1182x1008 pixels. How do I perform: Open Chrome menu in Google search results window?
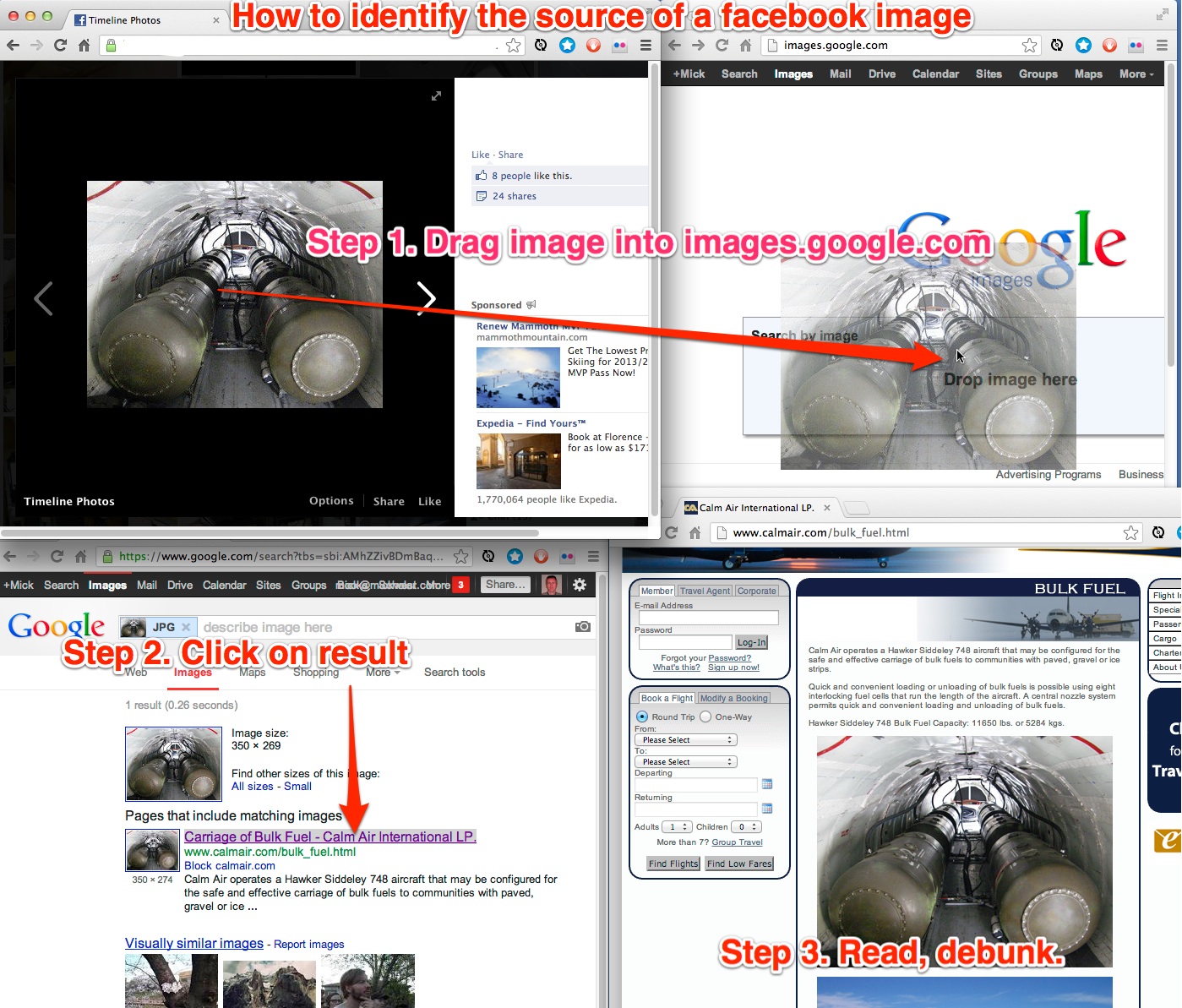pos(593,556)
